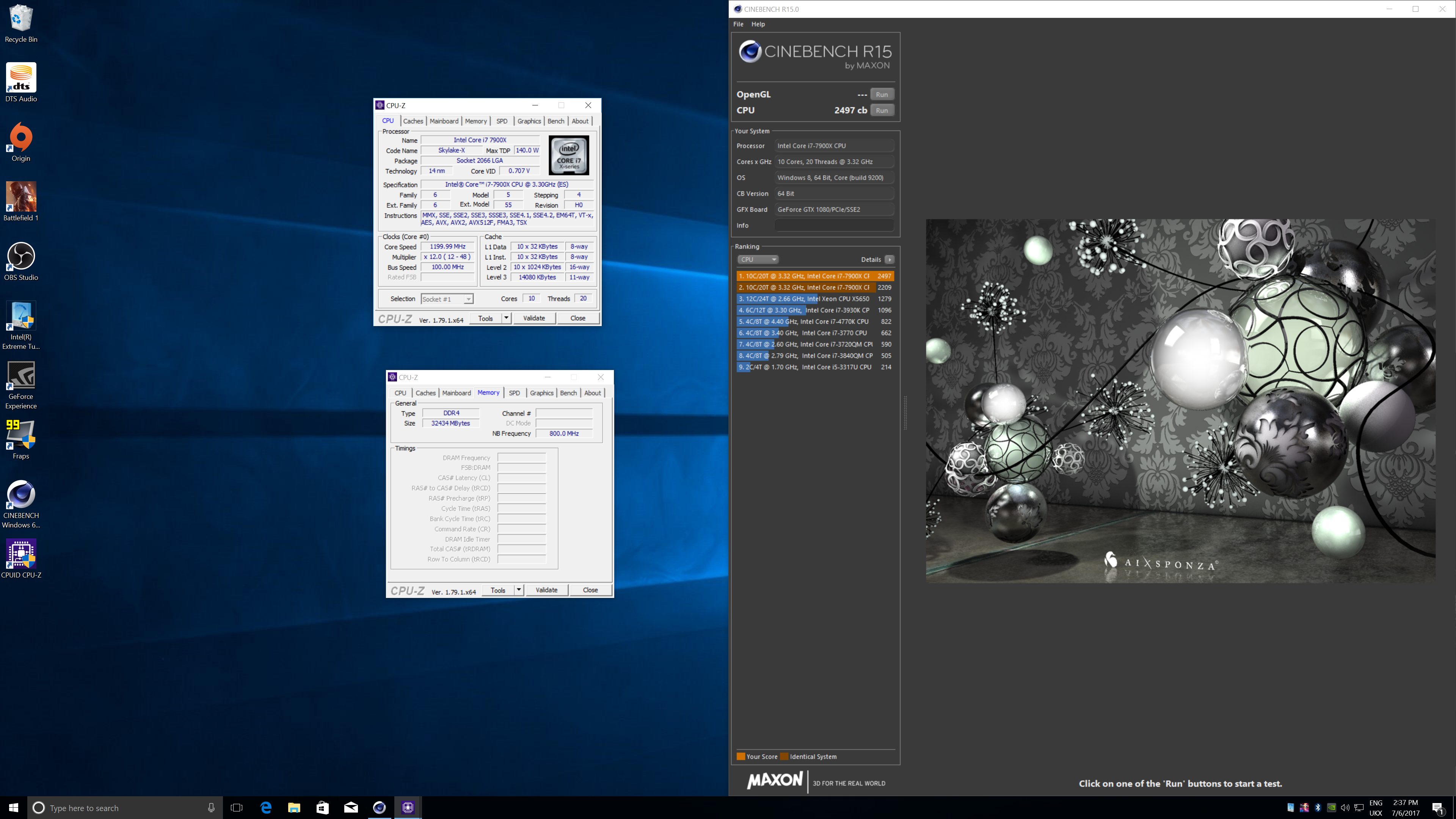The image size is (1456, 819).
Task: Select the OBS Studio desktop shortcut
Action: click(x=21, y=261)
